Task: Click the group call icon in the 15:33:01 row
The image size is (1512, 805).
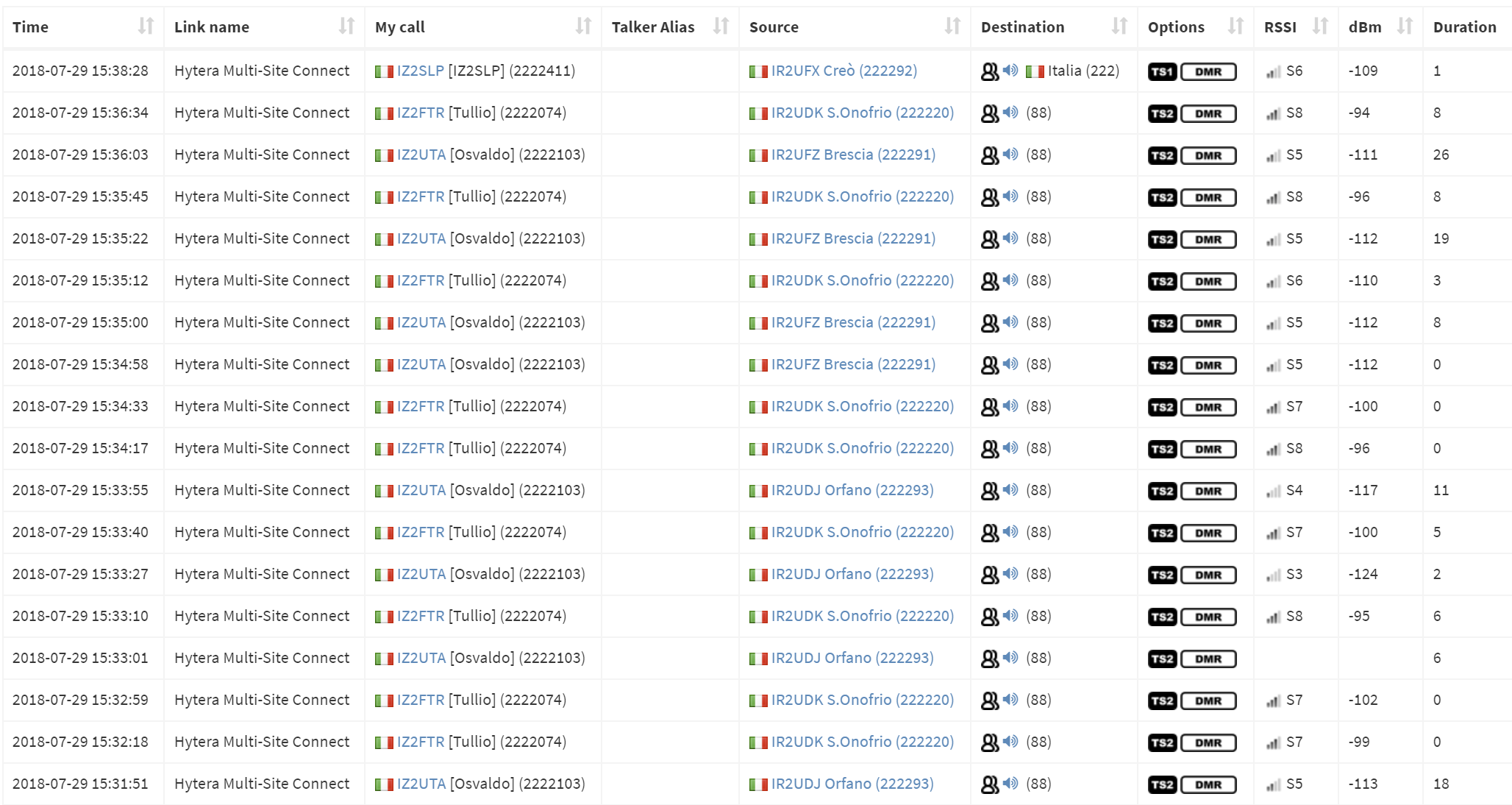Action: pos(990,659)
